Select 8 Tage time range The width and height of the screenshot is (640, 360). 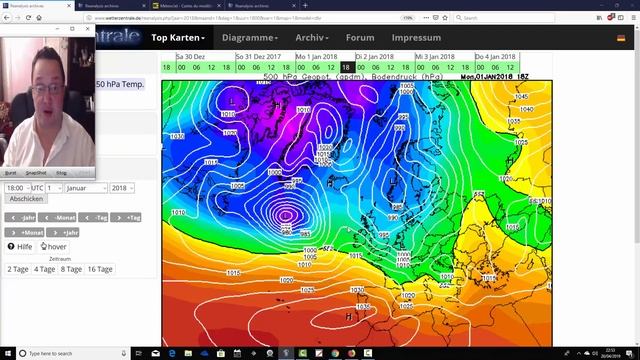point(71,269)
